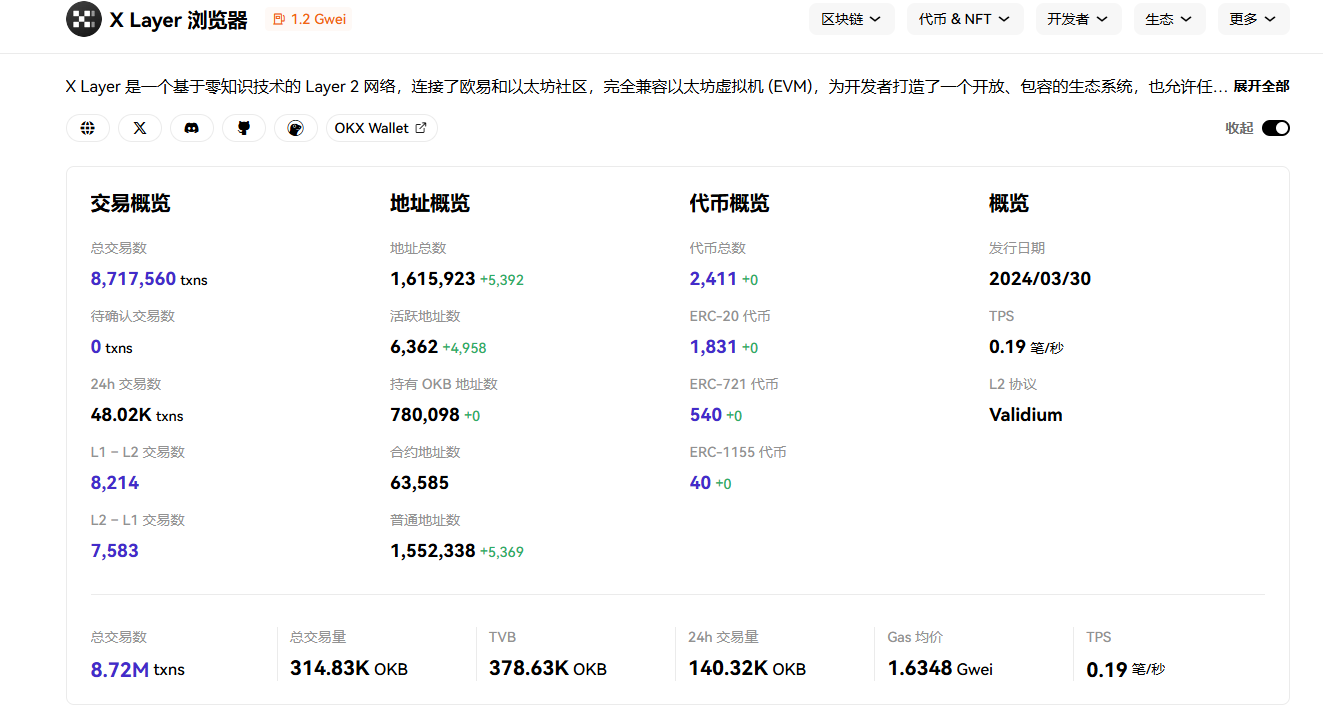This screenshot has width=1323, height=717.
Task: Click the L1 – L2 transactions value 8,214
Action: [115, 483]
